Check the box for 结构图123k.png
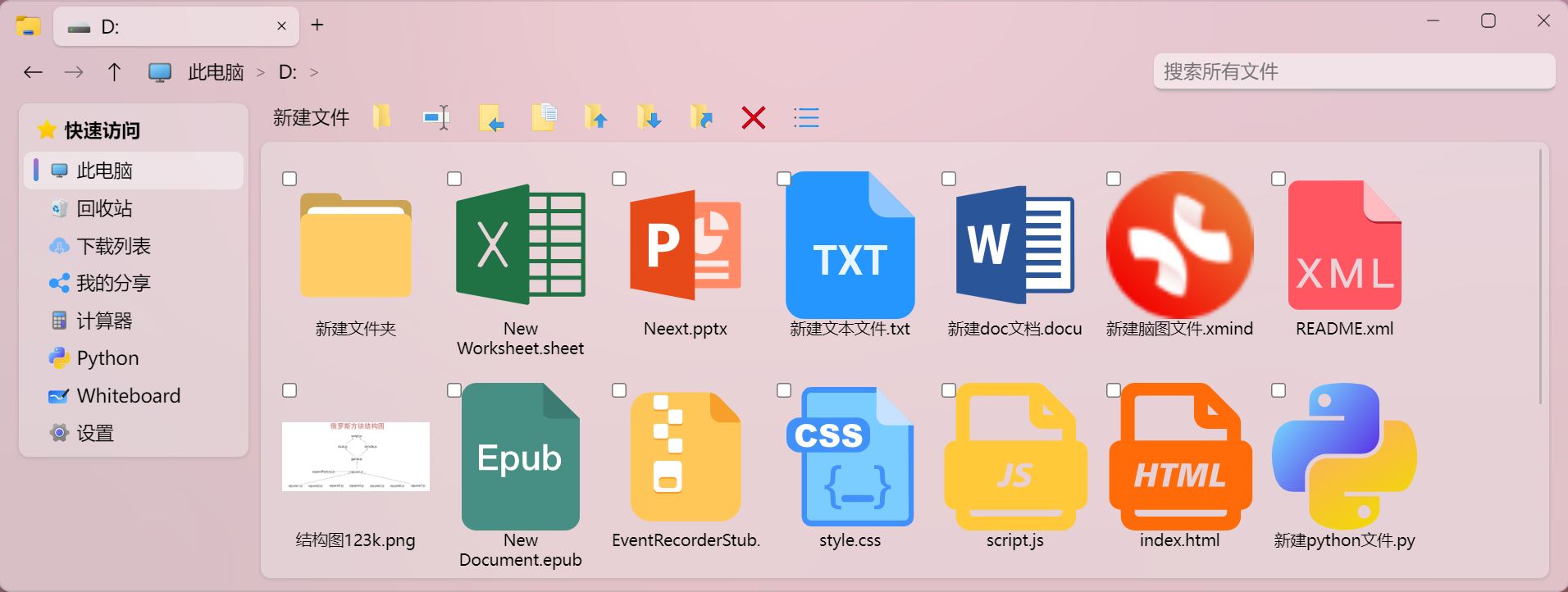The image size is (1568, 592). point(289,390)
